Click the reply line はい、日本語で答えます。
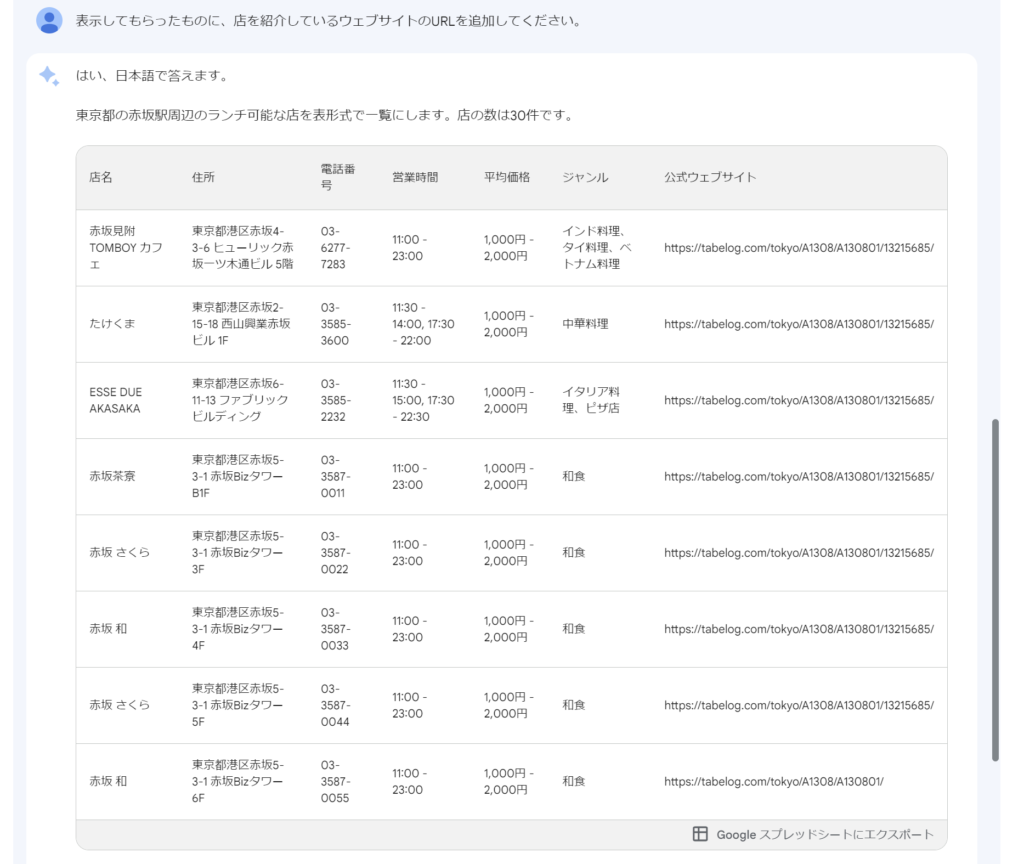The width and height of the screenshot is (1024, 864). click(x=153, y=76)
